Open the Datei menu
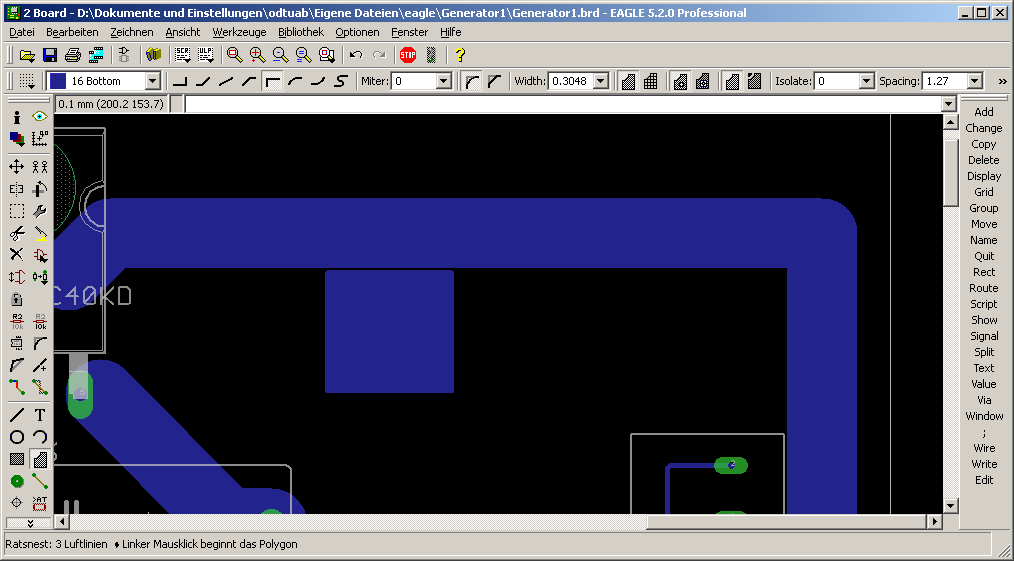 pyautogui.click(x=22, y=32)
